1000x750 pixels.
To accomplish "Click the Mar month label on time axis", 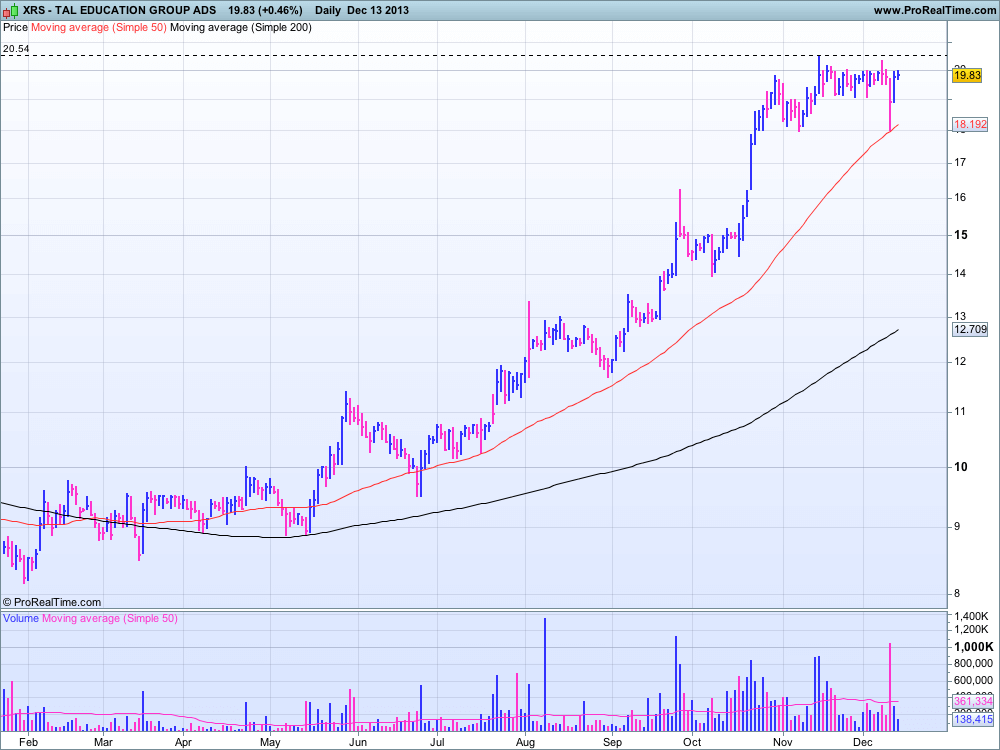I will click(x=103, y=742).
